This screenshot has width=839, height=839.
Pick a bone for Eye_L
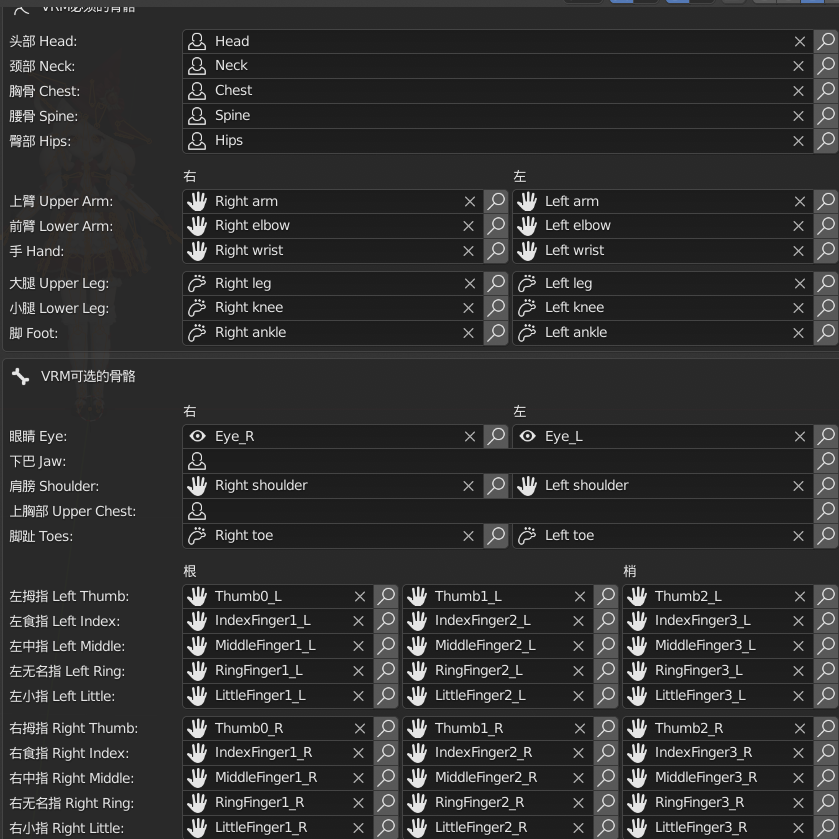coord(826,437)
